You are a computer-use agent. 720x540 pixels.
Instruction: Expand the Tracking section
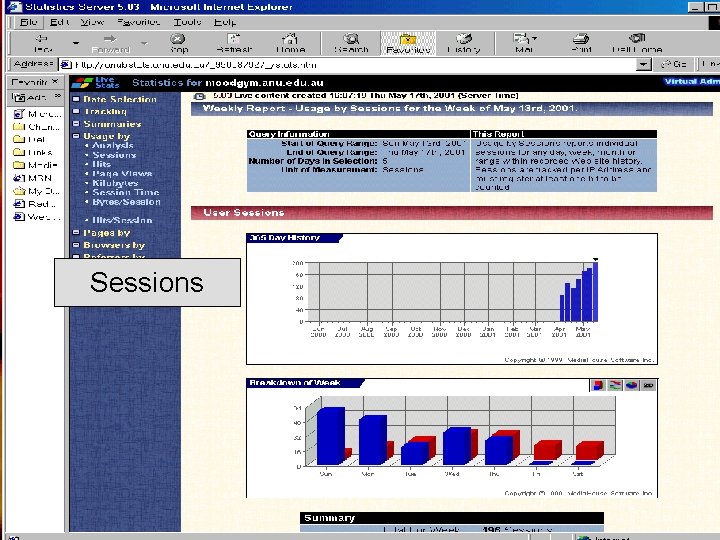tap(100, 112)
